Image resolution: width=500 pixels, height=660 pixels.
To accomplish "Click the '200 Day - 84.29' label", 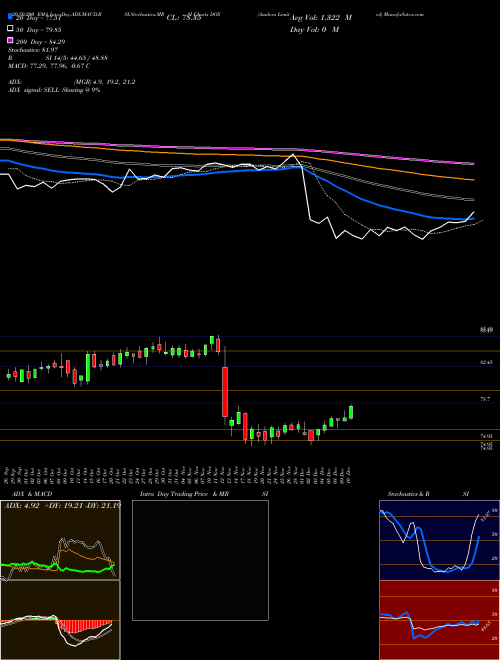I will pos(40,42).
